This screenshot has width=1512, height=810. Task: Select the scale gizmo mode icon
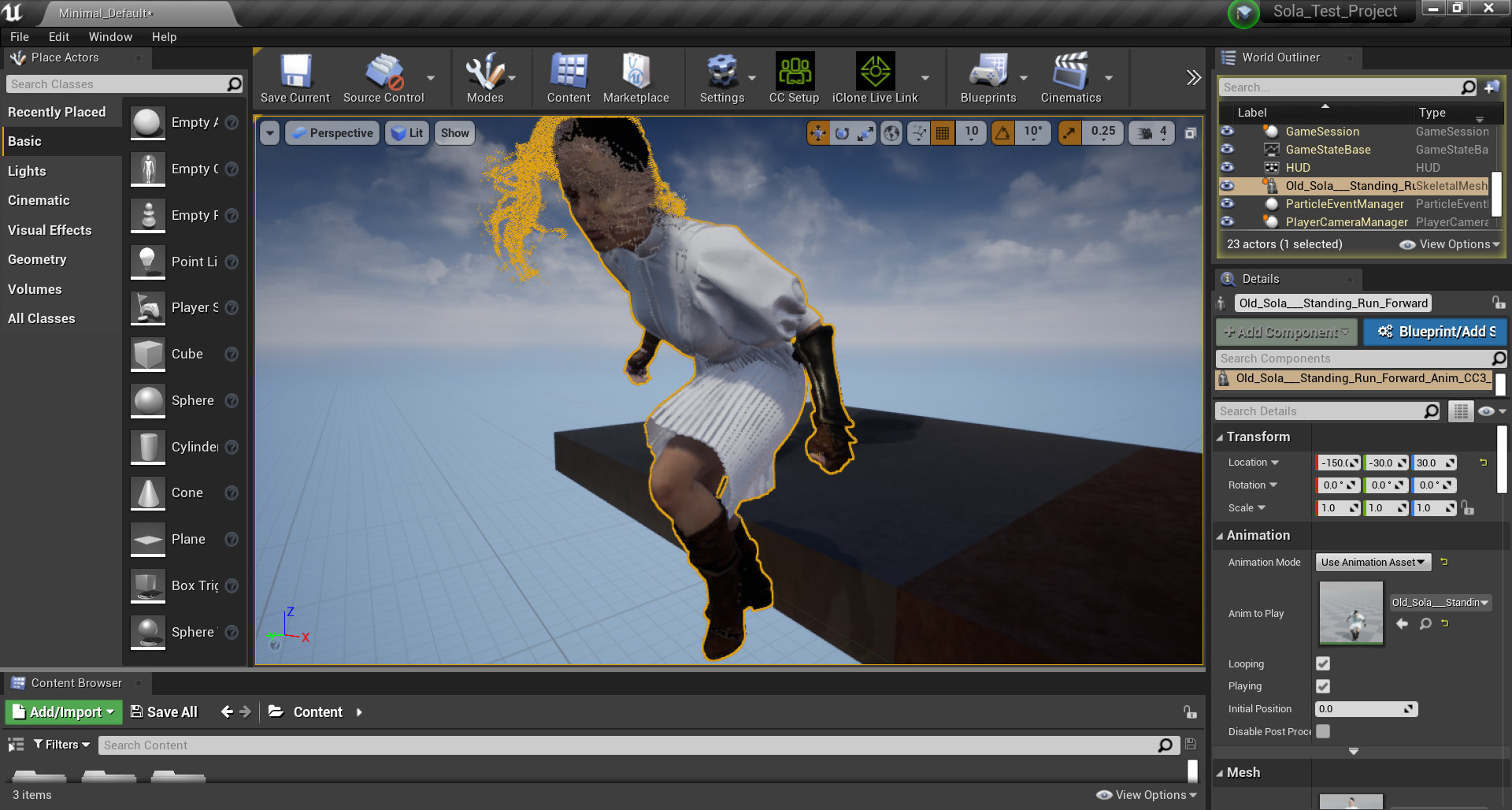click(865, 133)
